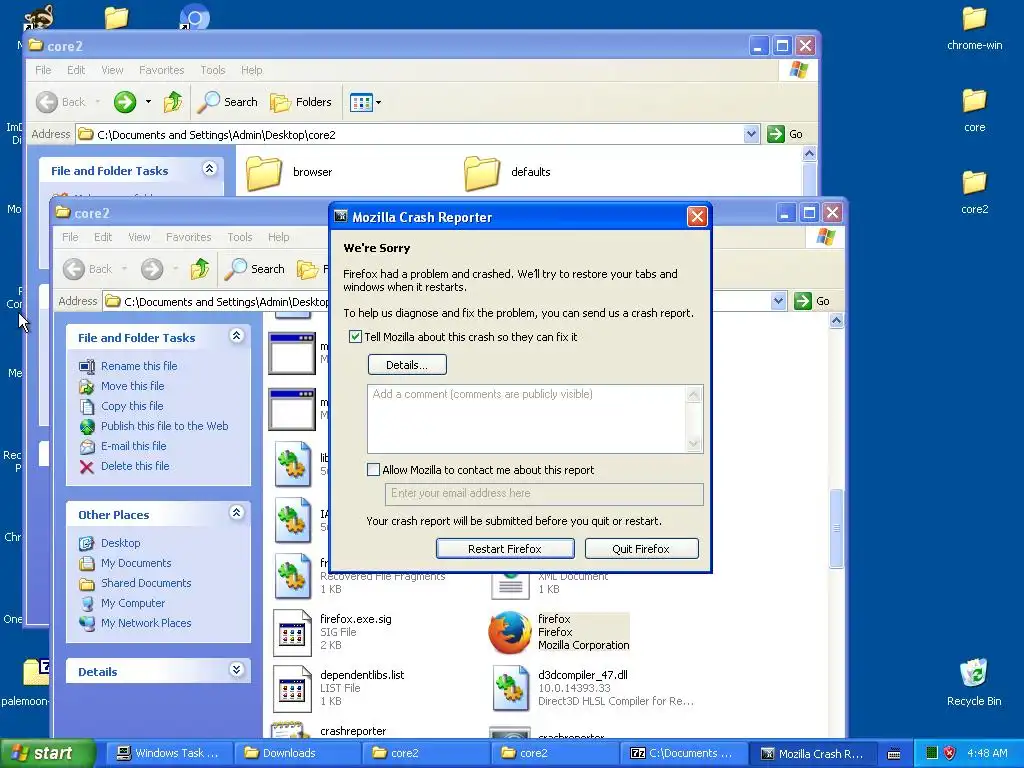Check 'Allow Mozilla to contact me' box
The height and width of the screenshot is (768, 1024).
pyautogui.click(x=374, y=470)
